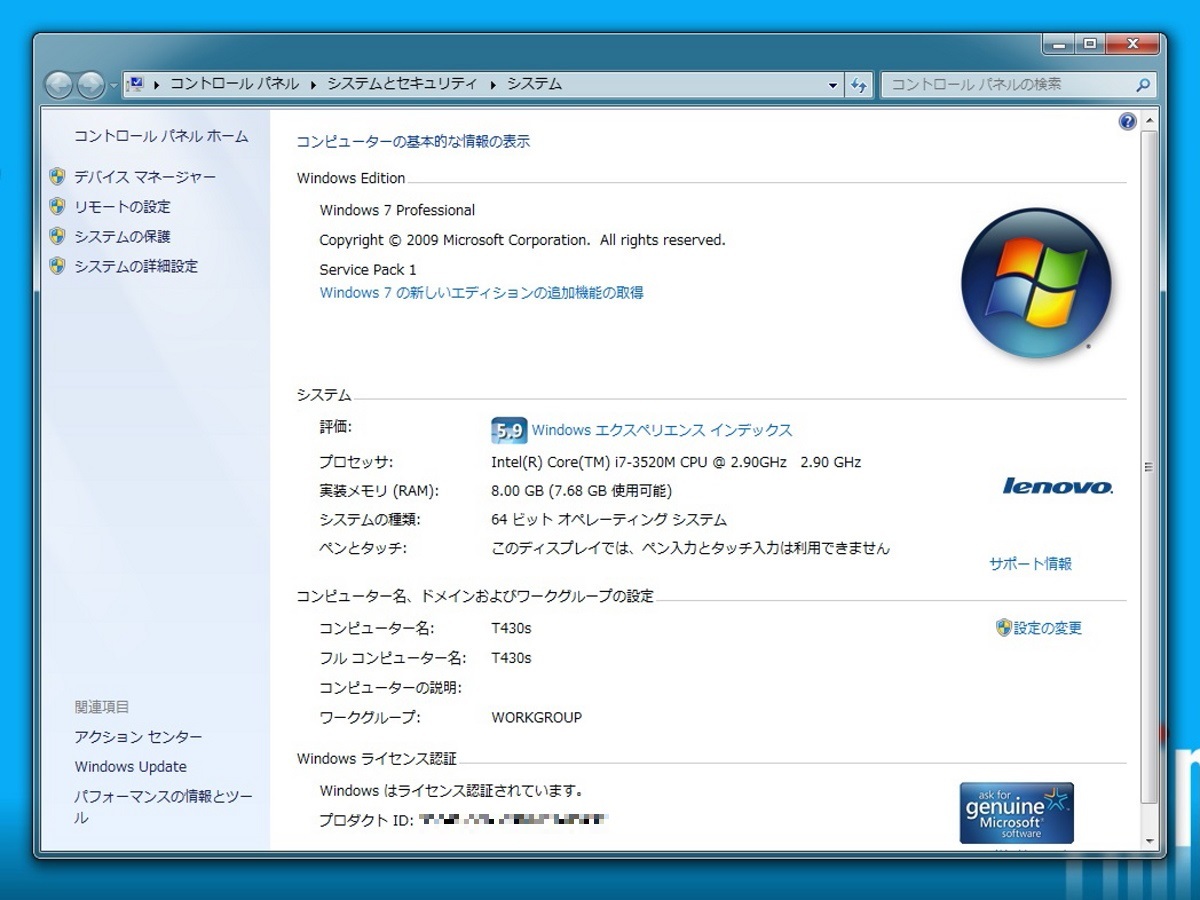Viewport: 1200px width, 900px height.
Task: Focus the コントロール パネルの検索 search box
Action: pyautogui.click(x=1018, y=85)
